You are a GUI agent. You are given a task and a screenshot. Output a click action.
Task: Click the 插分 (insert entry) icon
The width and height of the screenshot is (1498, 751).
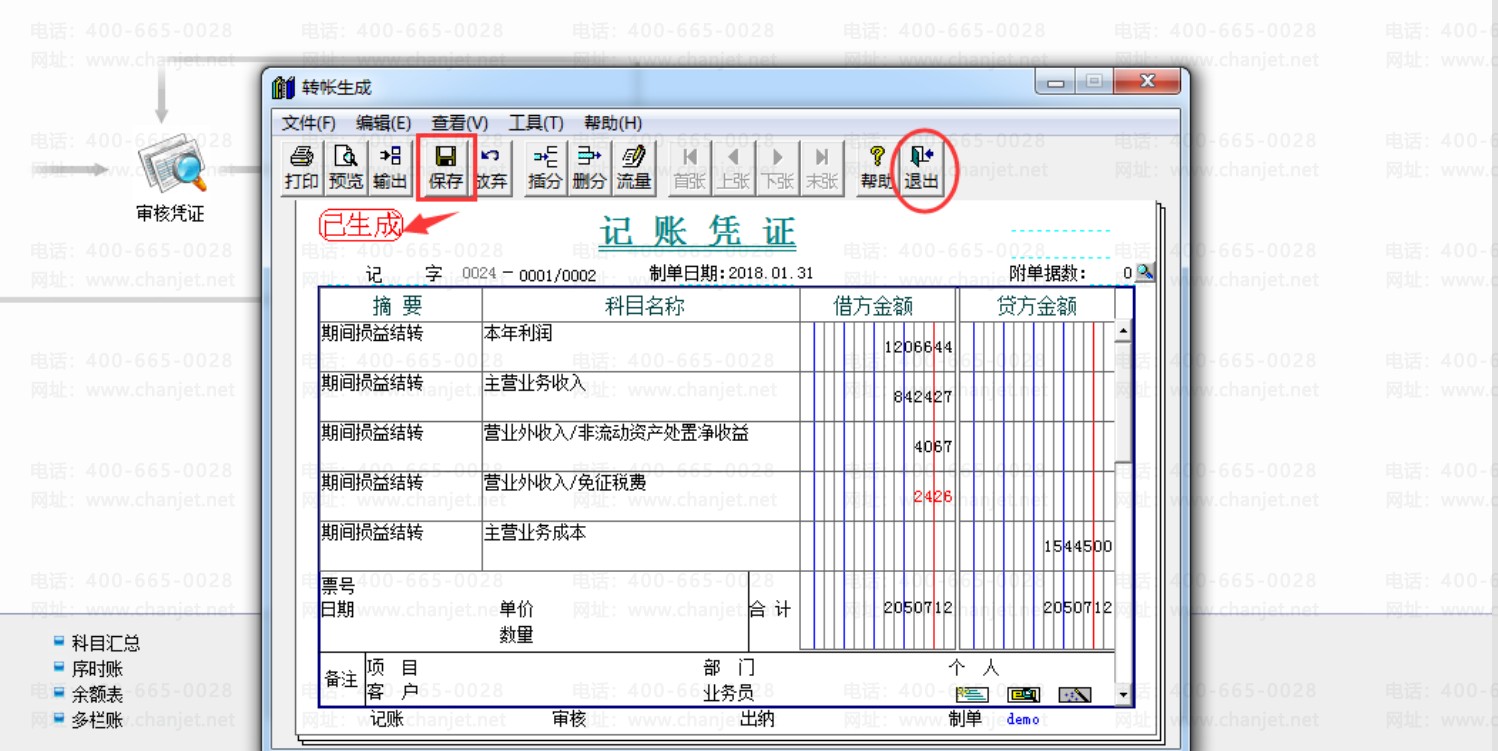(x=545, y=167)
